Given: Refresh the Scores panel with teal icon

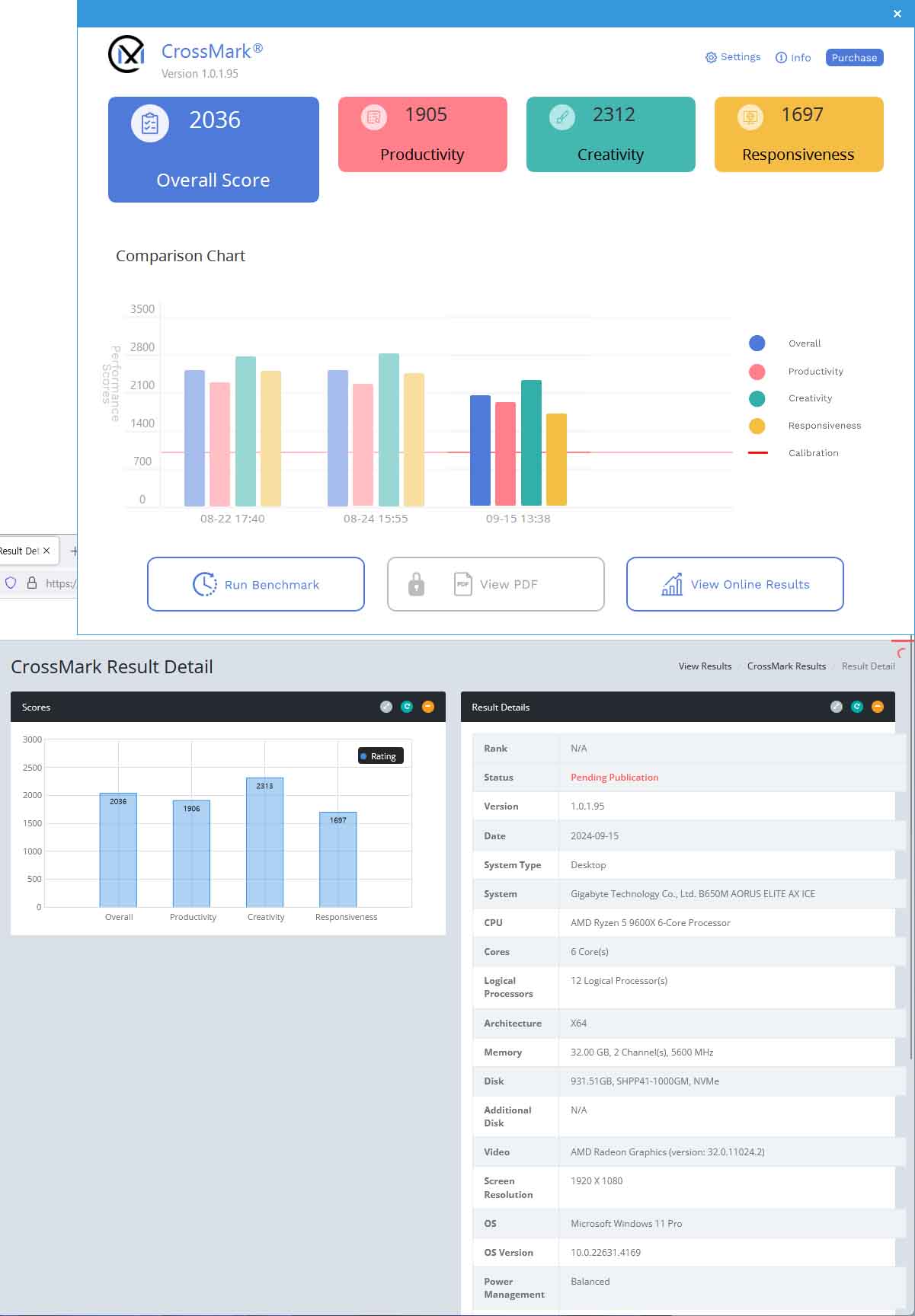Looking at the screenshot, I should coord(407,707).
